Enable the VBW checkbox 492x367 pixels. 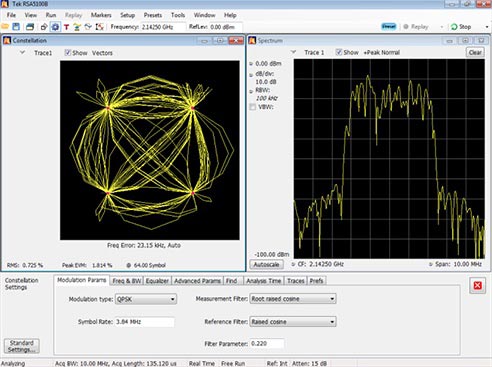(x=253, y=107)
